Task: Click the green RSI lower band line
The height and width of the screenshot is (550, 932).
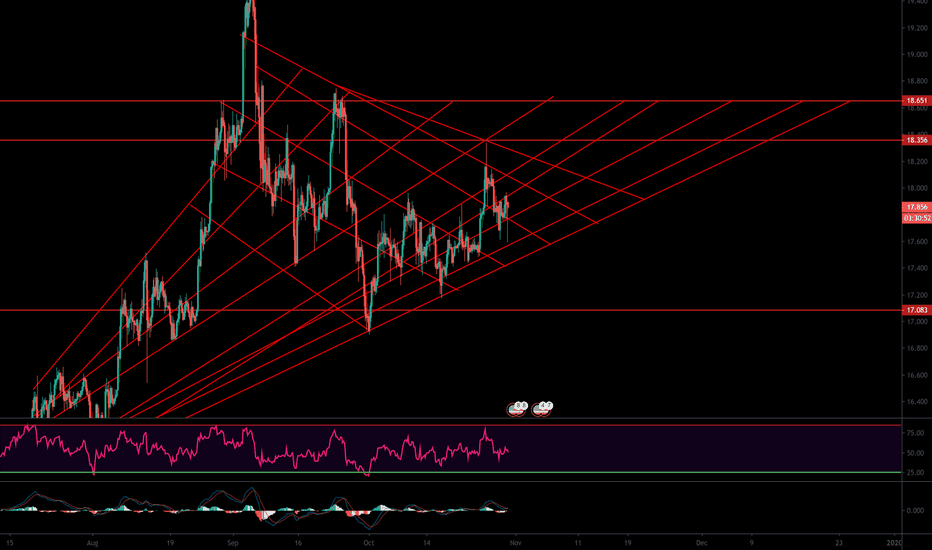Action: point(451,473)
